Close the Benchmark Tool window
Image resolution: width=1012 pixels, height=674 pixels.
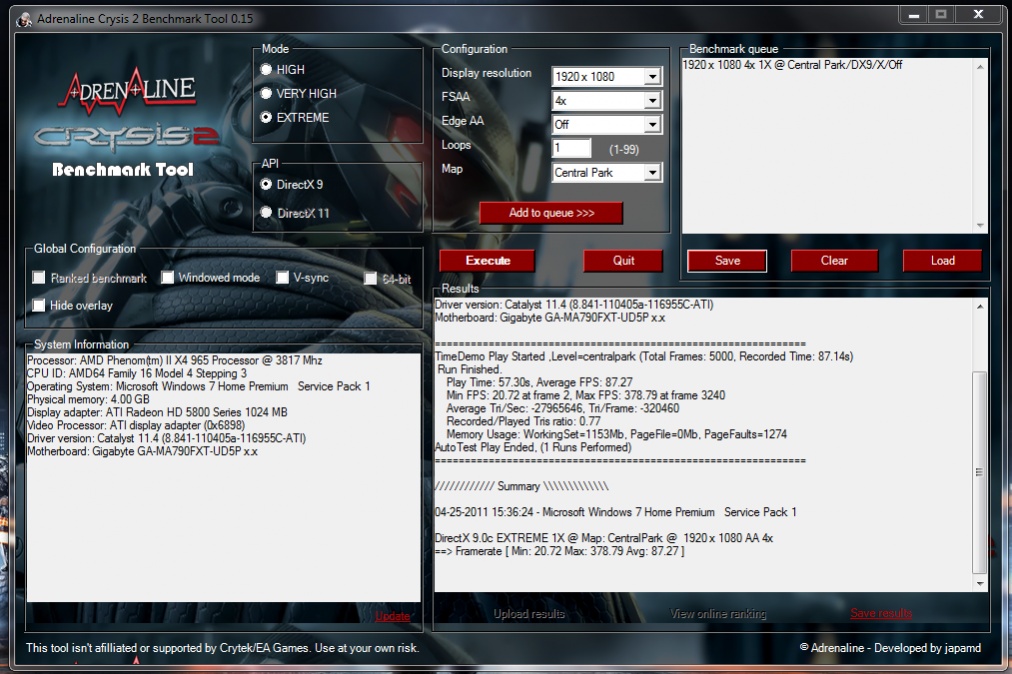[x=978, y=14]
